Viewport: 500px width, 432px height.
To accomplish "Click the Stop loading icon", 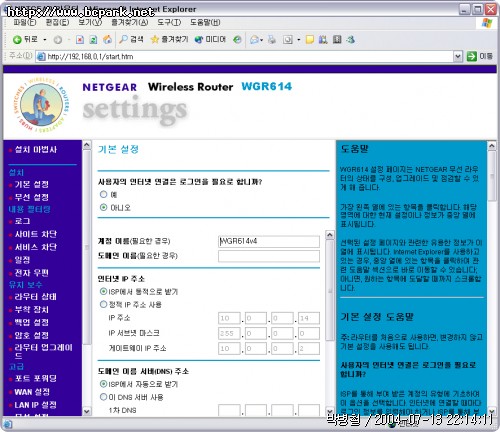I will [80, 40].
